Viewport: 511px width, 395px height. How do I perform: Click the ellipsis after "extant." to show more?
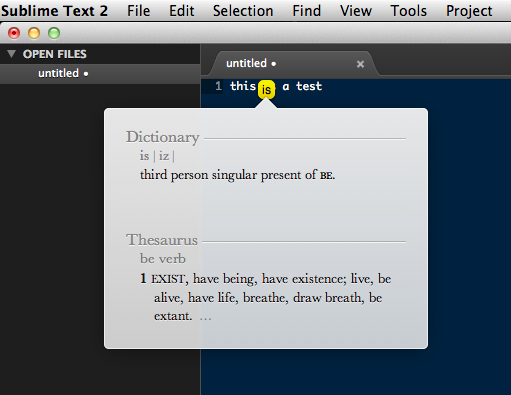click(205, 318)
